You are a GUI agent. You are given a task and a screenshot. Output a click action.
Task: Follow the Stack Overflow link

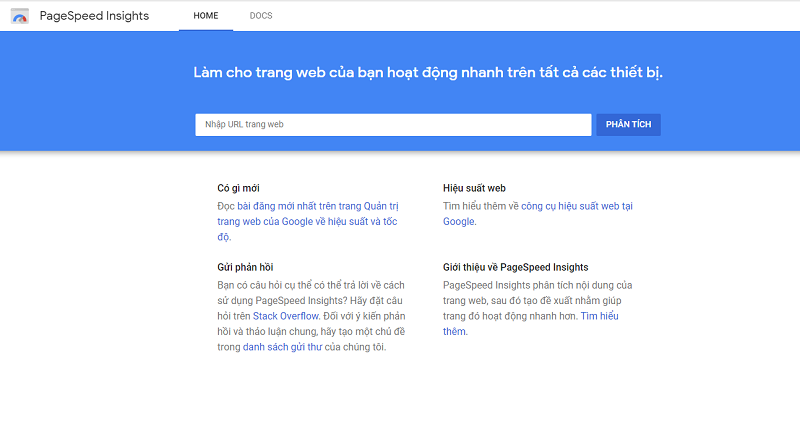[x=286, y=316]
